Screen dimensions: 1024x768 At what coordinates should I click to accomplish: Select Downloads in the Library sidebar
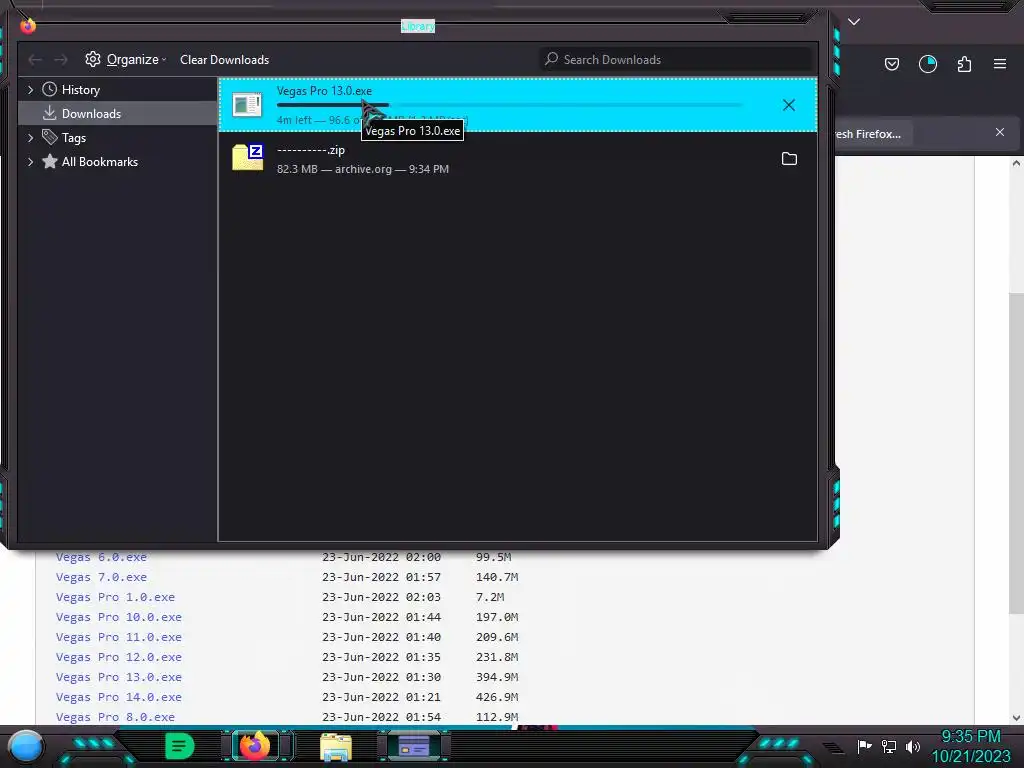[91, 114]
